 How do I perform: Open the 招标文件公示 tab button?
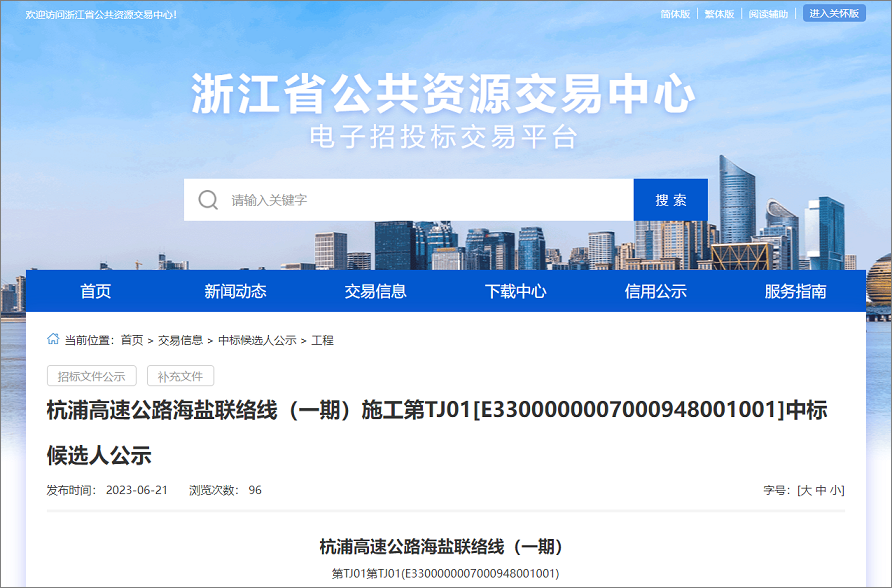pos(91,377)
